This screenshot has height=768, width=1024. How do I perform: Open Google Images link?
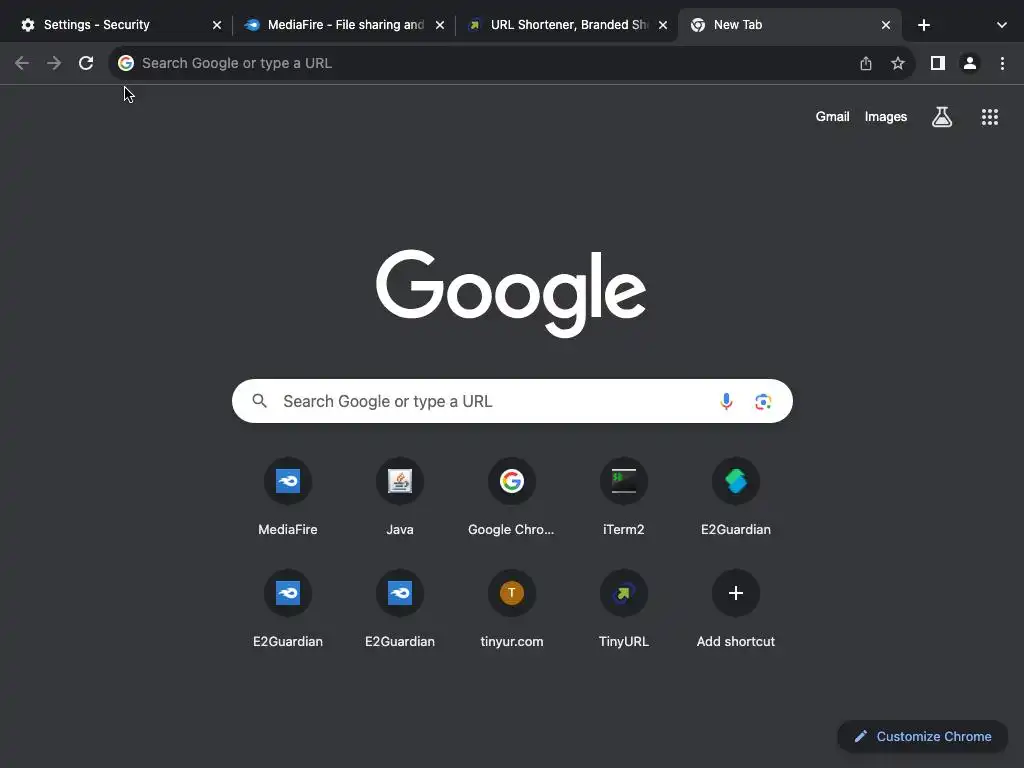(886, 117)
